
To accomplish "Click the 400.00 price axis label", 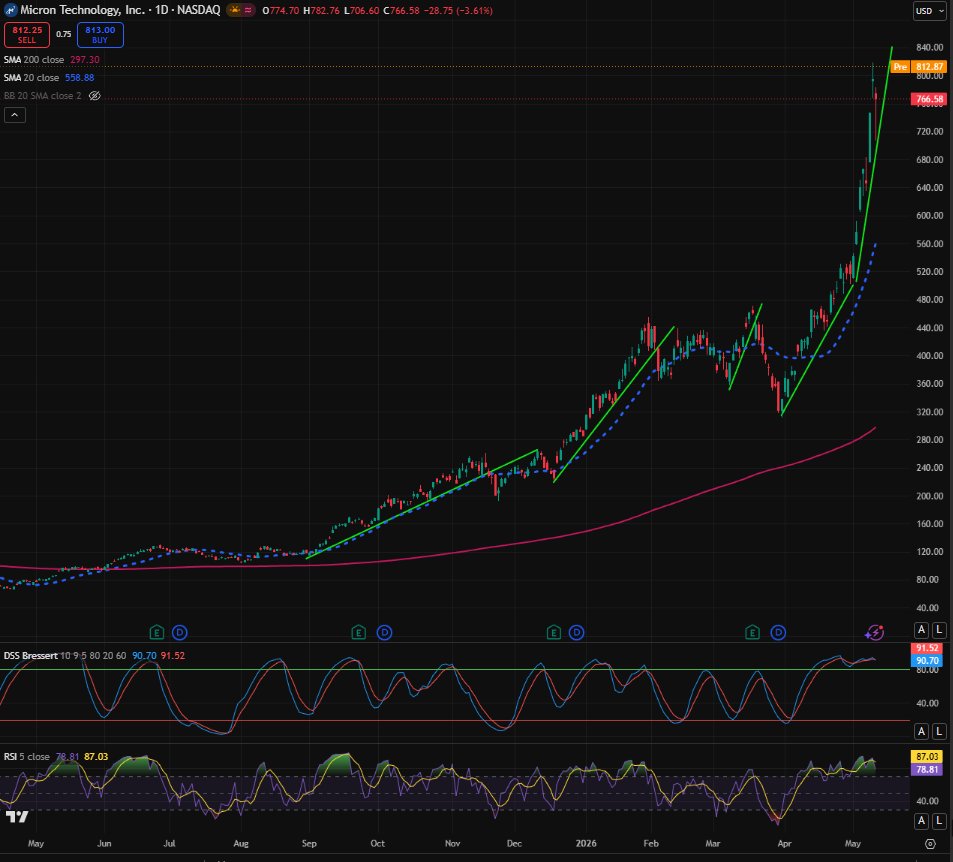I will (x=929, y=356).
